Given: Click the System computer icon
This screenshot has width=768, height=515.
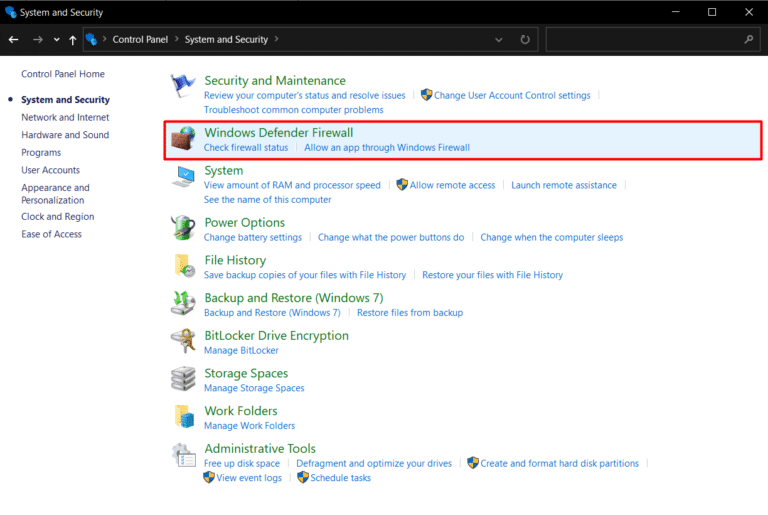Looking at the screenshot, I should point(183,177).
